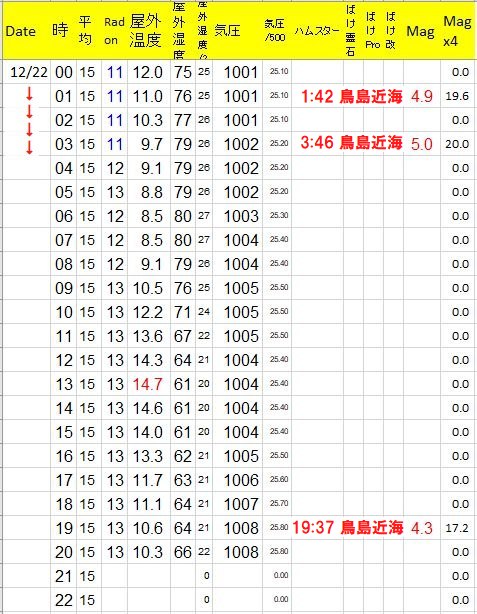Image resolution: width=477 pixels, height=614 pixels.
Task: Select the hour cell 07
Action: coord(64,240)
